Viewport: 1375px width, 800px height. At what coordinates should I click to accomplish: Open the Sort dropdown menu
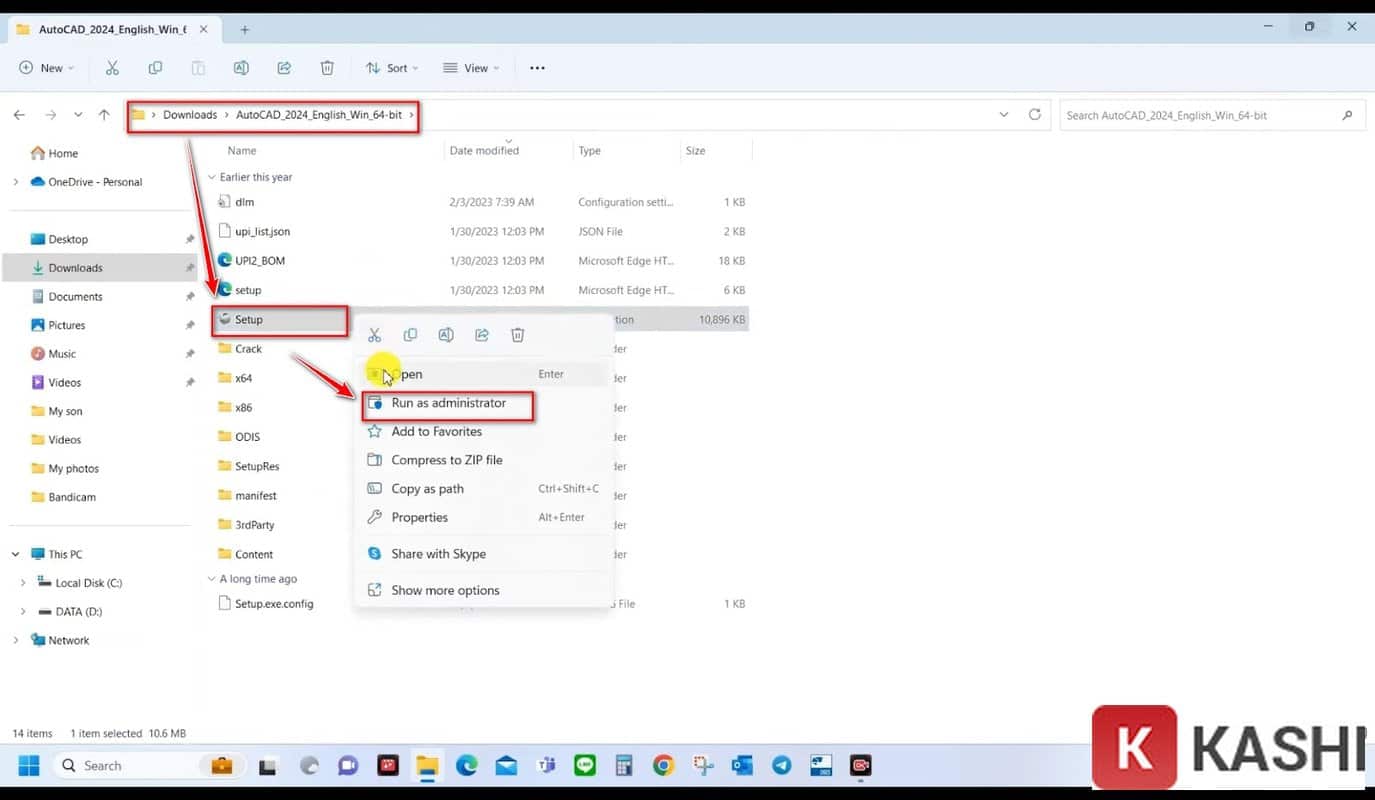coord(392,68)
